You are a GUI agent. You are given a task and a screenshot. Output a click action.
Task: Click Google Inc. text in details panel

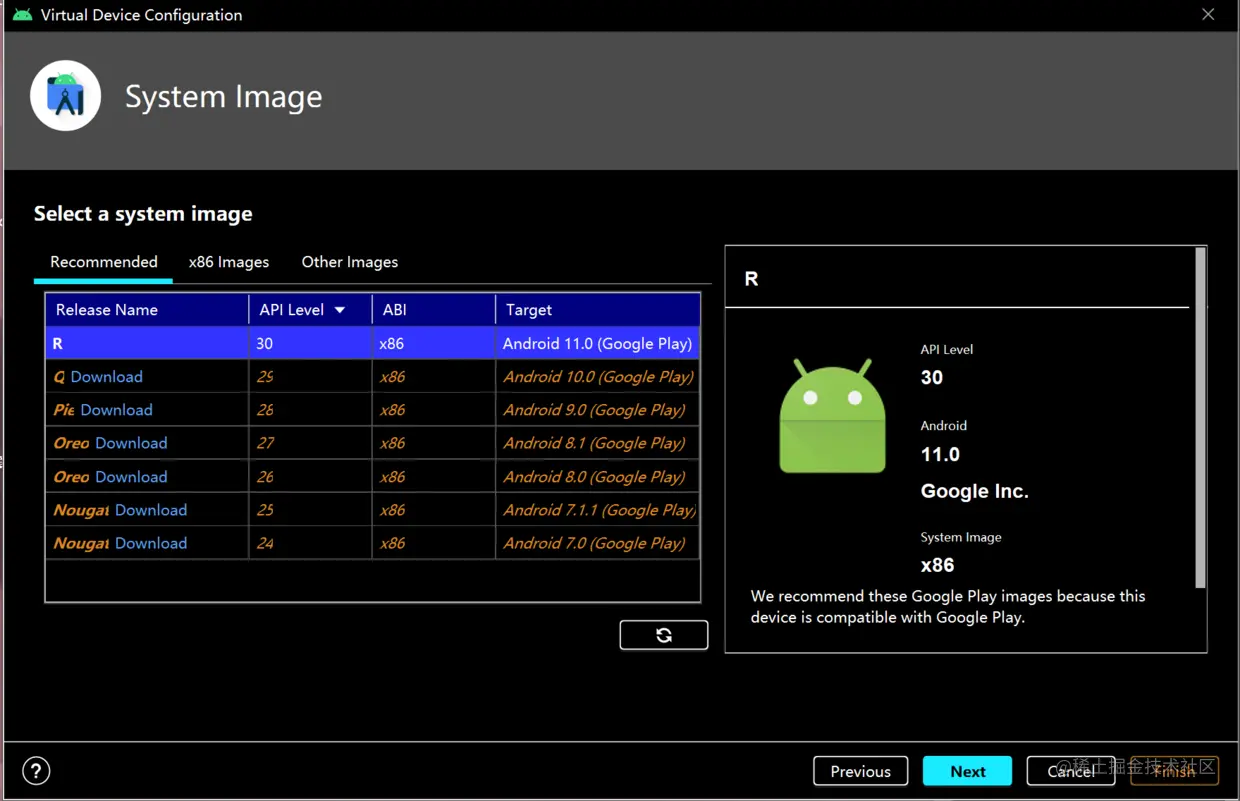click(974, 492)
